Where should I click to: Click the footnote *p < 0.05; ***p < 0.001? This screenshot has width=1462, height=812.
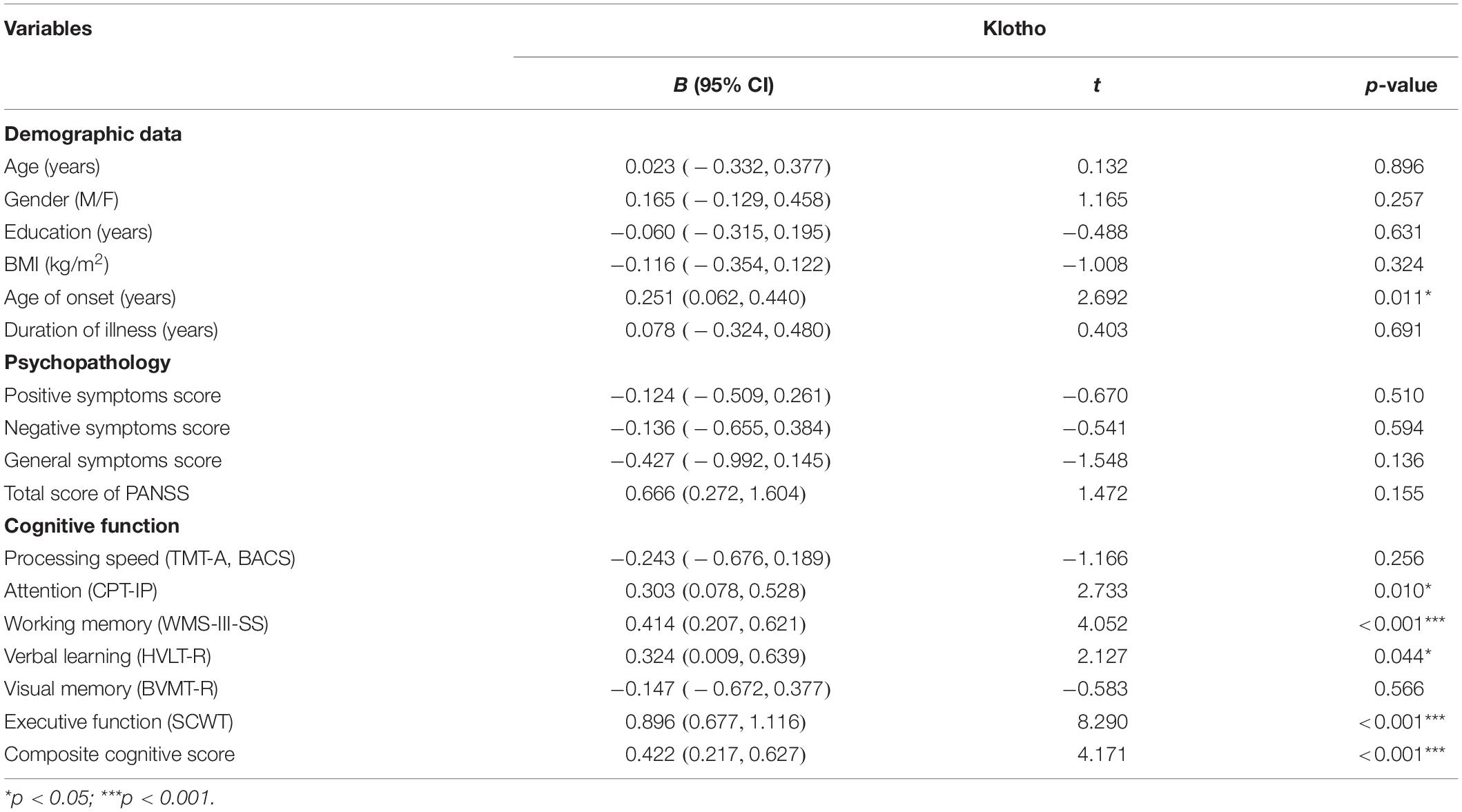coord(110,798)
